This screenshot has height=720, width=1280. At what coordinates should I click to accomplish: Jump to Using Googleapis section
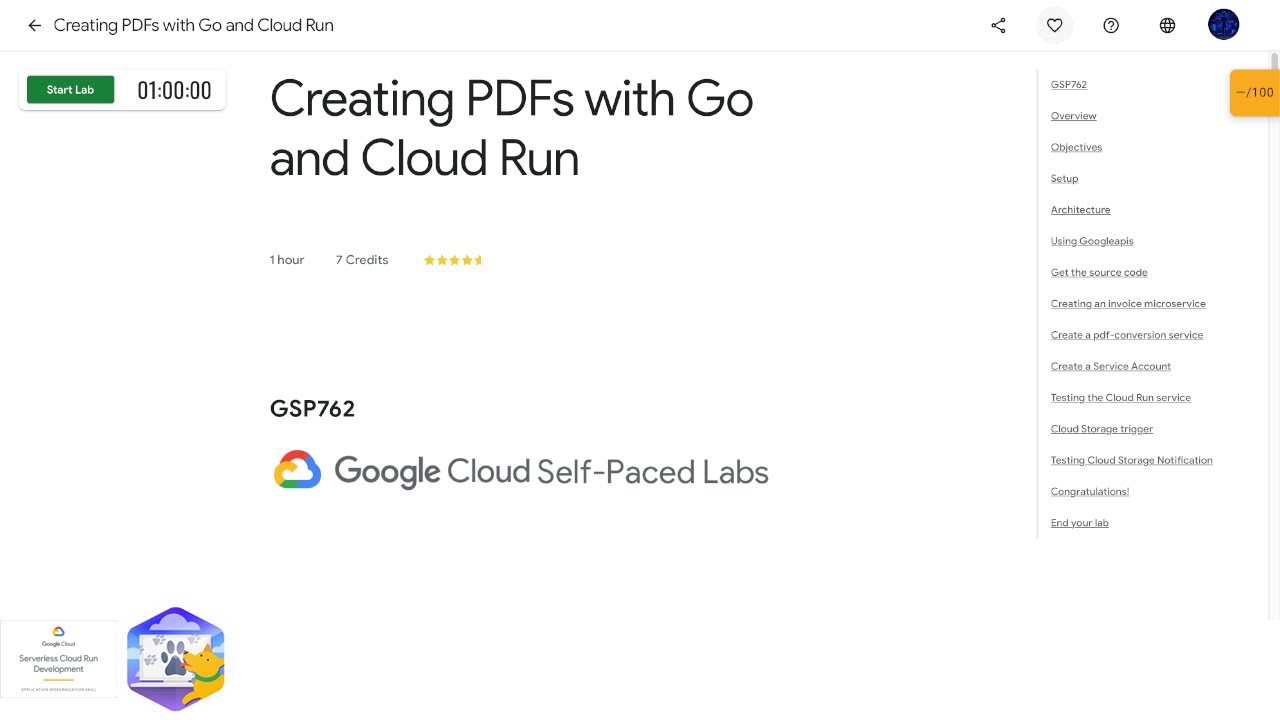tap(1092, 241)
